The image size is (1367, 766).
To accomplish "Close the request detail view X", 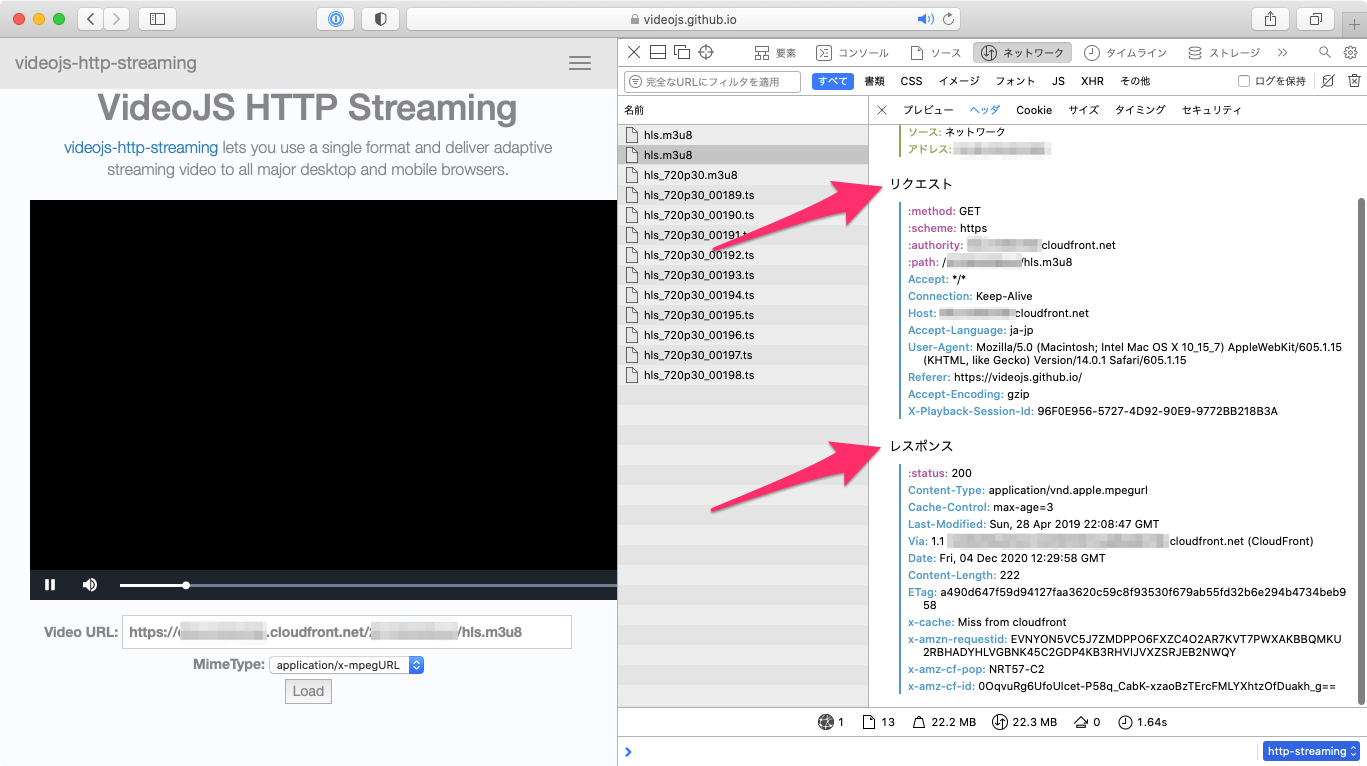I will pyautogui.click(x=881, y=110).
